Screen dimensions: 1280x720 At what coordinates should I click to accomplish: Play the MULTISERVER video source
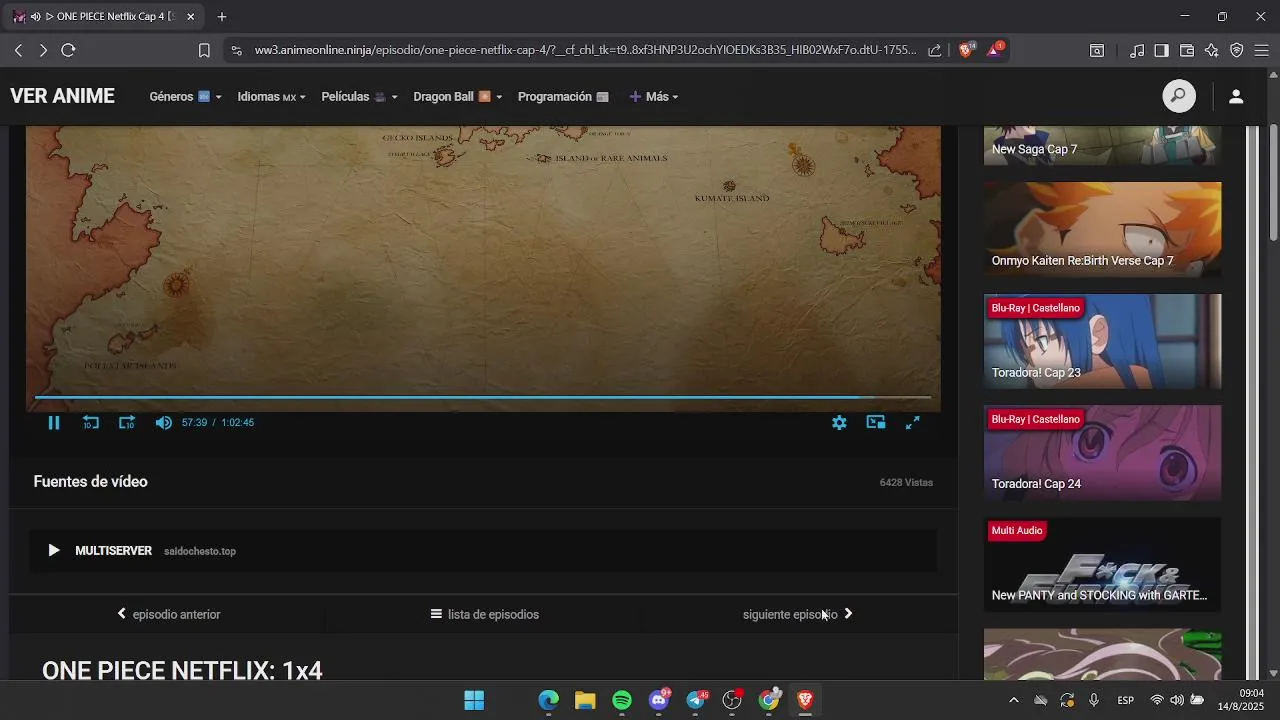pyautogui.click(x=483, y=551)
